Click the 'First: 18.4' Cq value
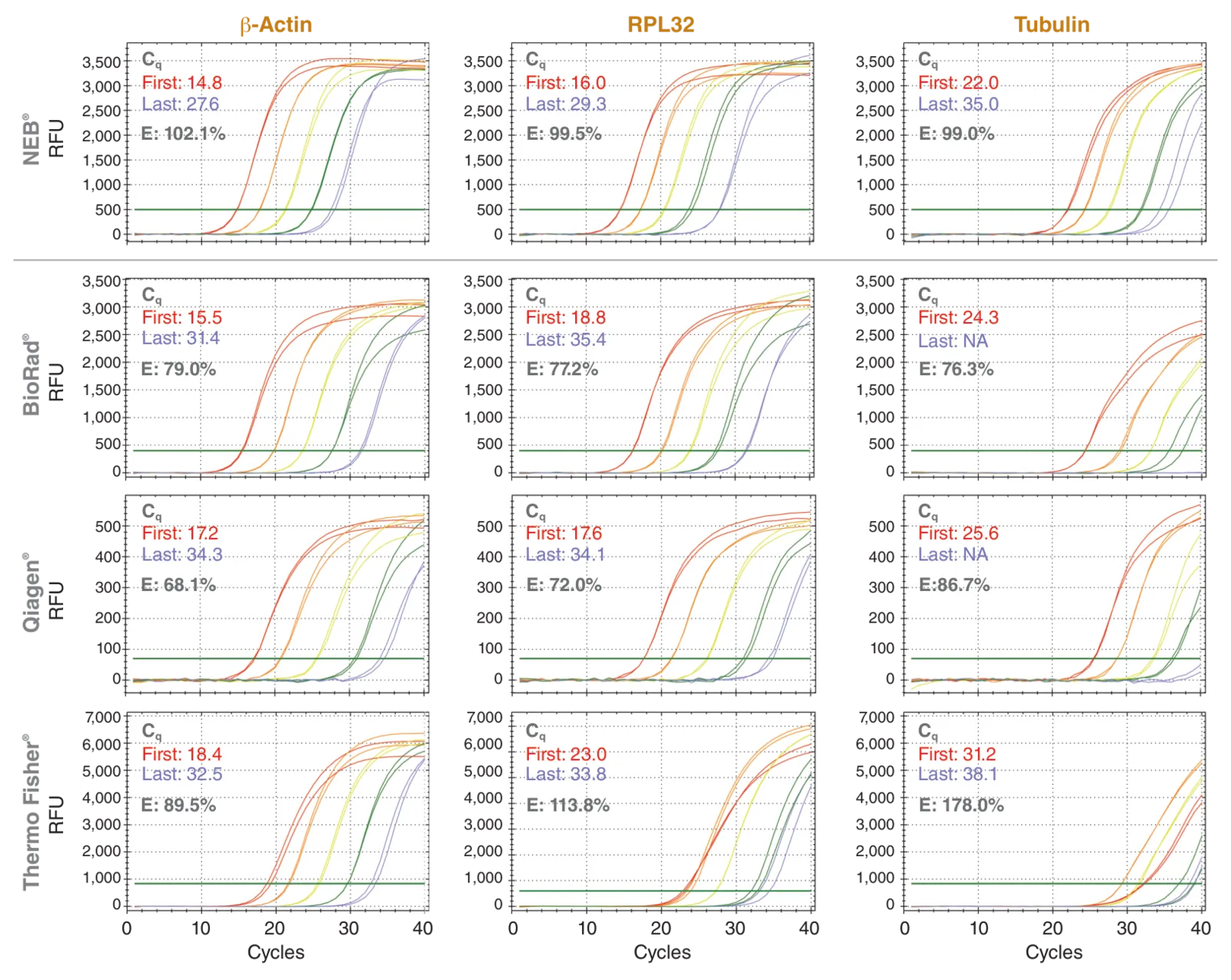Screen dimensions: 1231x980 click(x=181, y=755)
